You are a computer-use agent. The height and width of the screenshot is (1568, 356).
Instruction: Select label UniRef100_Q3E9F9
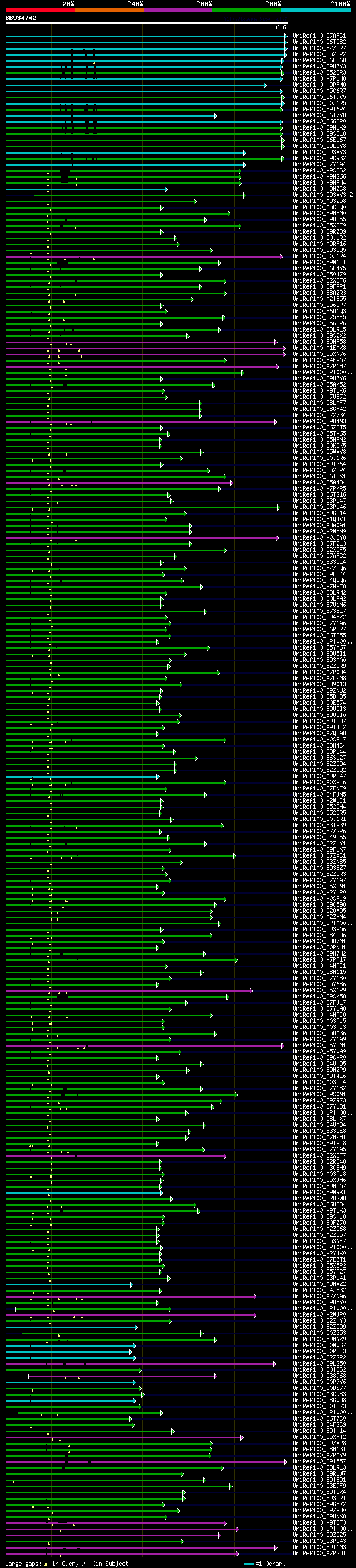pos(319,1486)
